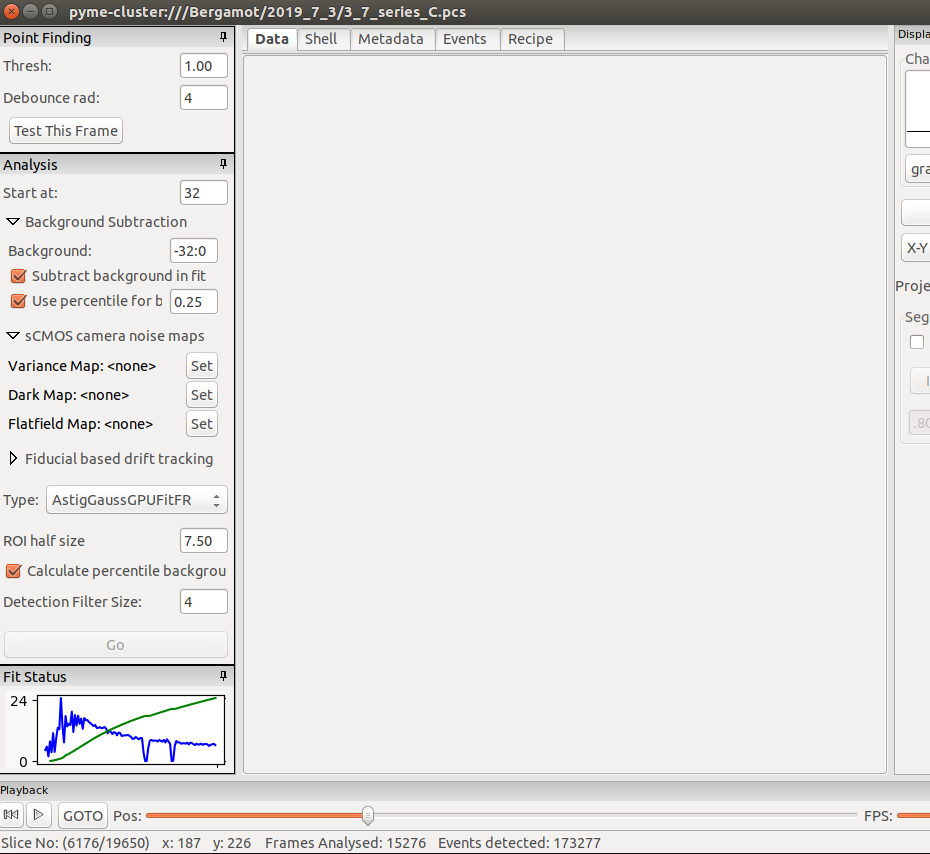Image resolution: width=930 pixels, height=854 pixels.
Task: Collapse the sCMOS camera noise maps section
Action: coord(13,336)
